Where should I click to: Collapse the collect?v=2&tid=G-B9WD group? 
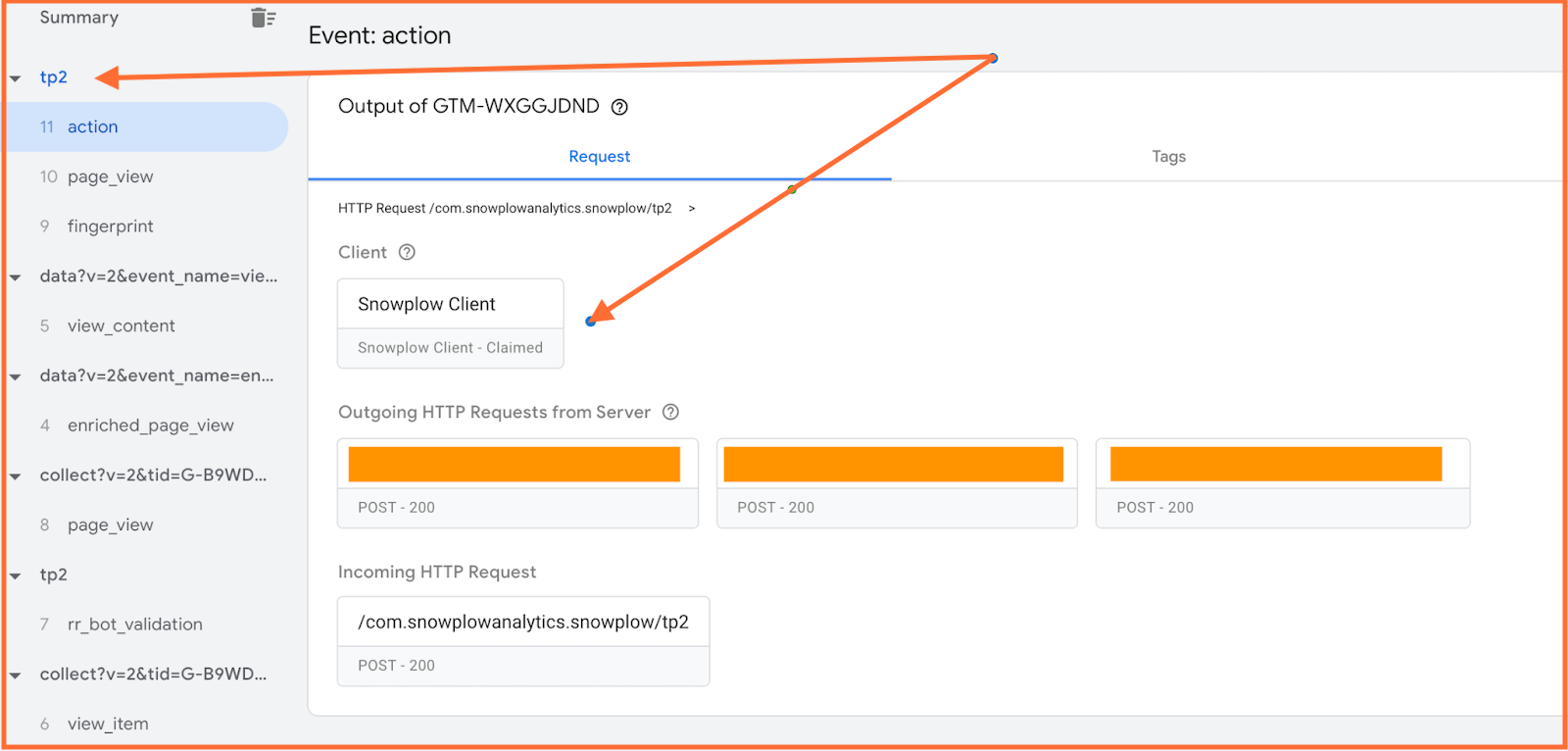[x=15, y=476]
